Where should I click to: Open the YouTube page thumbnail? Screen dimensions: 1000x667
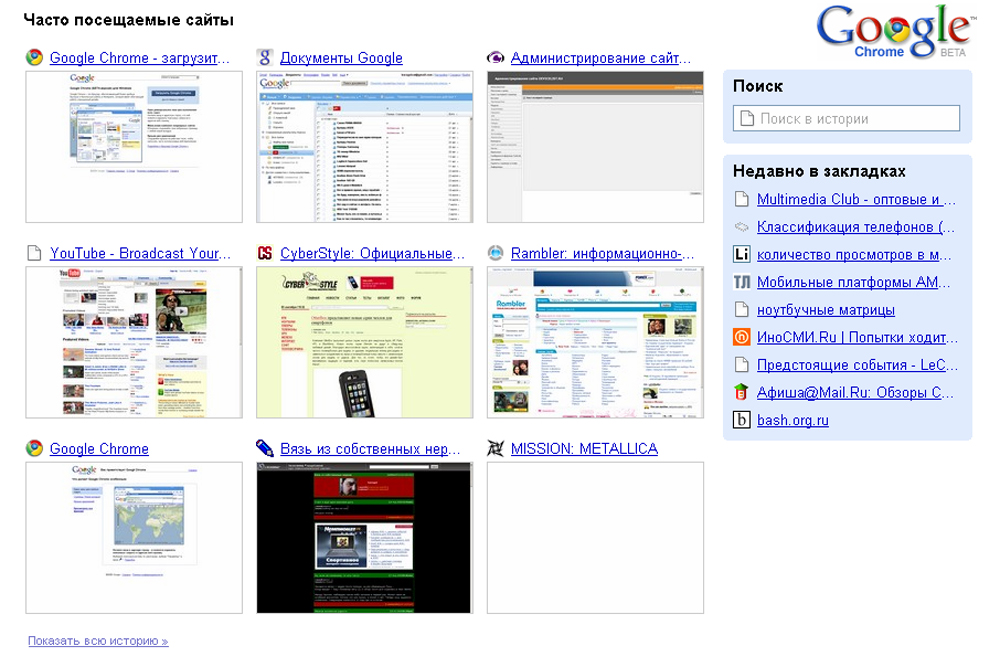(x=134, y=342)
